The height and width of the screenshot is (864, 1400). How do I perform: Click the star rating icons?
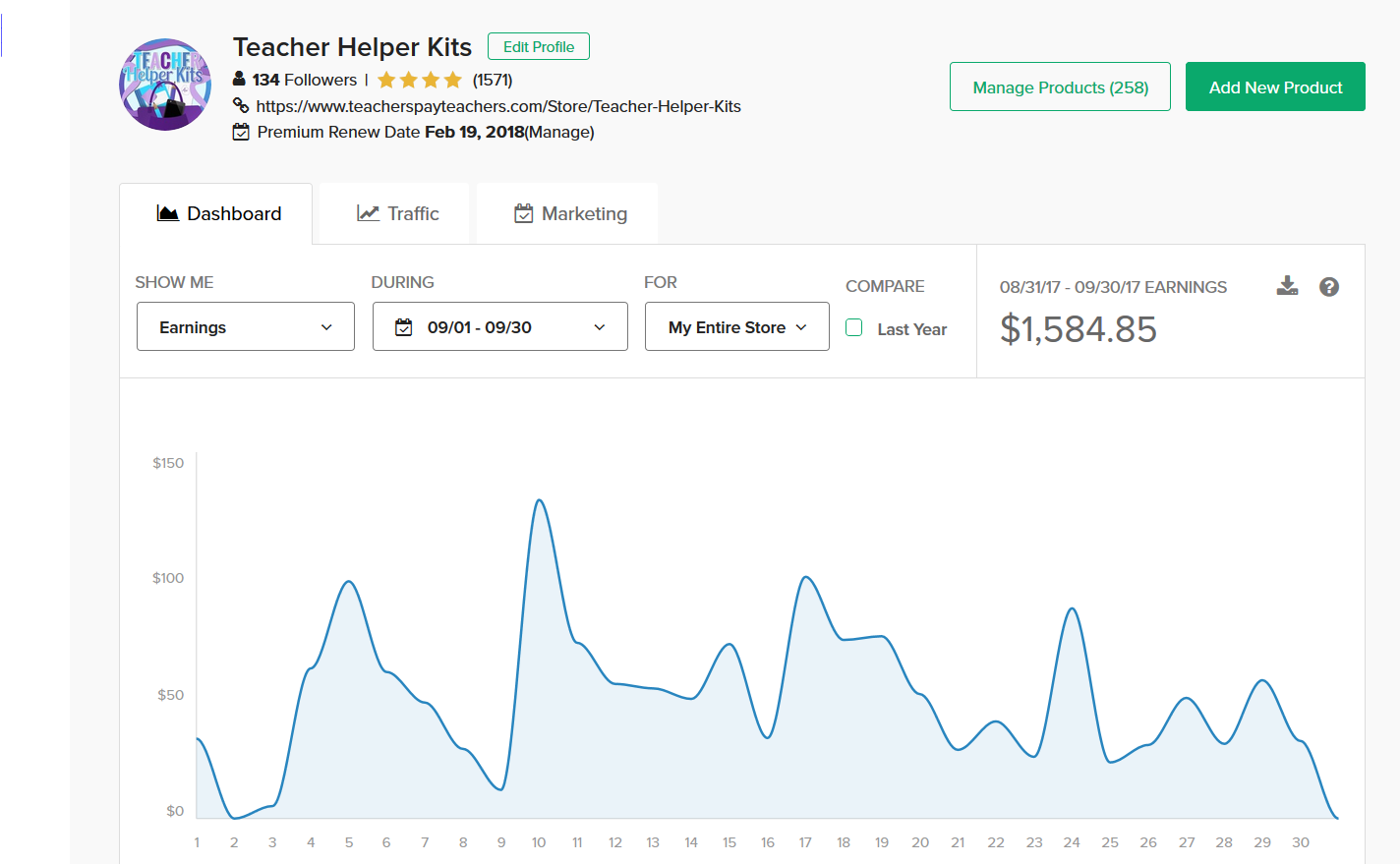(420, 80)
